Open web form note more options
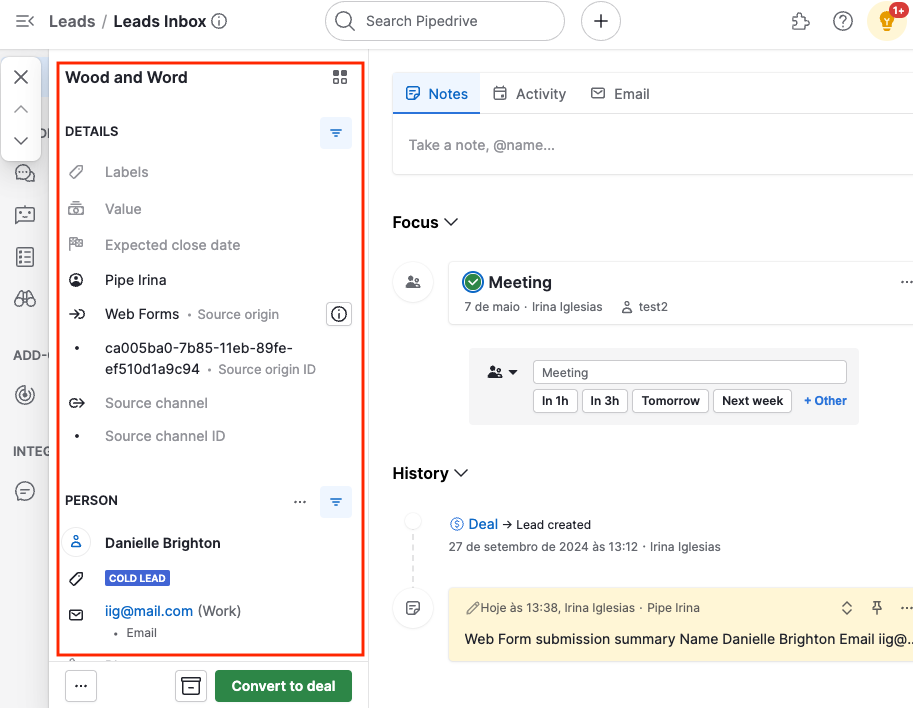The width and height of the screenshot is (913, 708). (905, 608)
